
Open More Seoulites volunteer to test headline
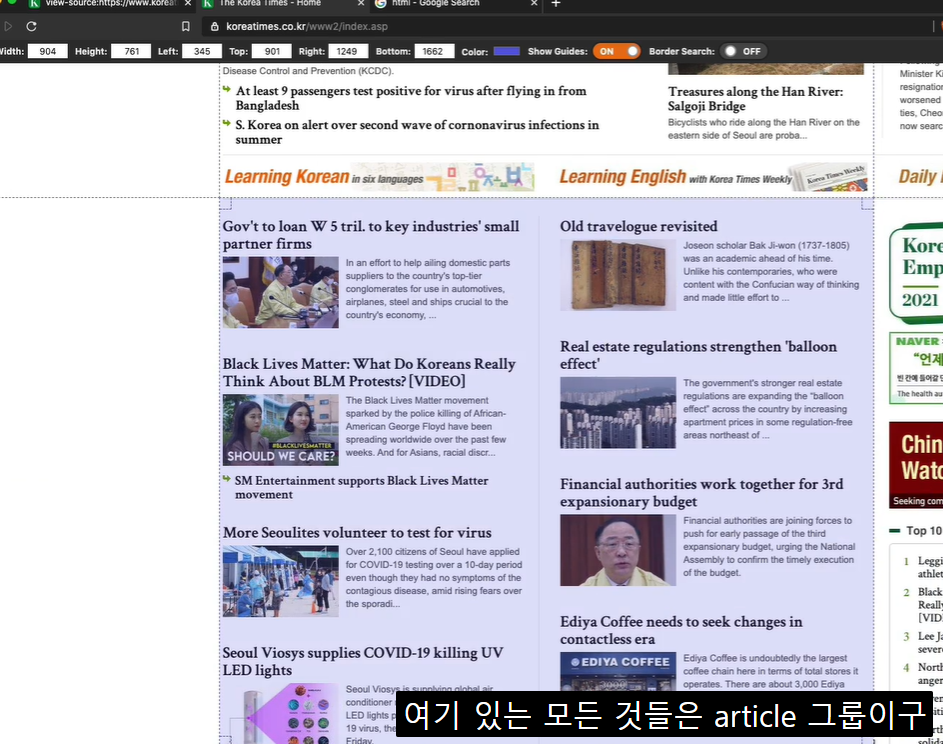pos(357,532)
